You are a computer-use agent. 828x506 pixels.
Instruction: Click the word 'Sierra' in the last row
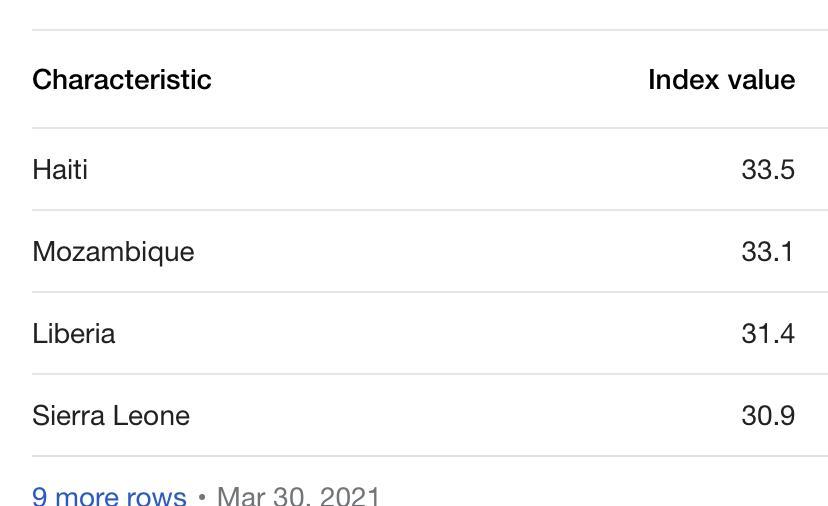(68, 416)
